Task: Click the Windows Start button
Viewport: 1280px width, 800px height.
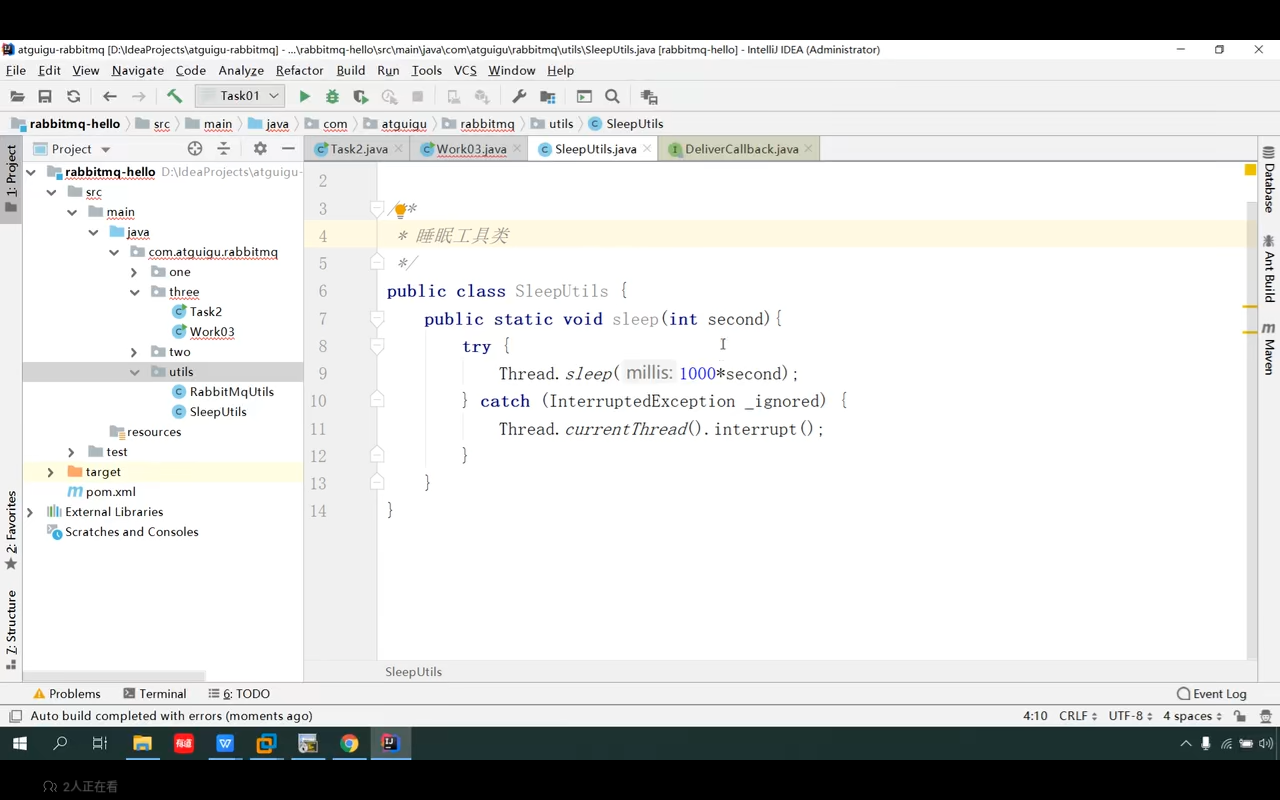Action: pos(19,743)
